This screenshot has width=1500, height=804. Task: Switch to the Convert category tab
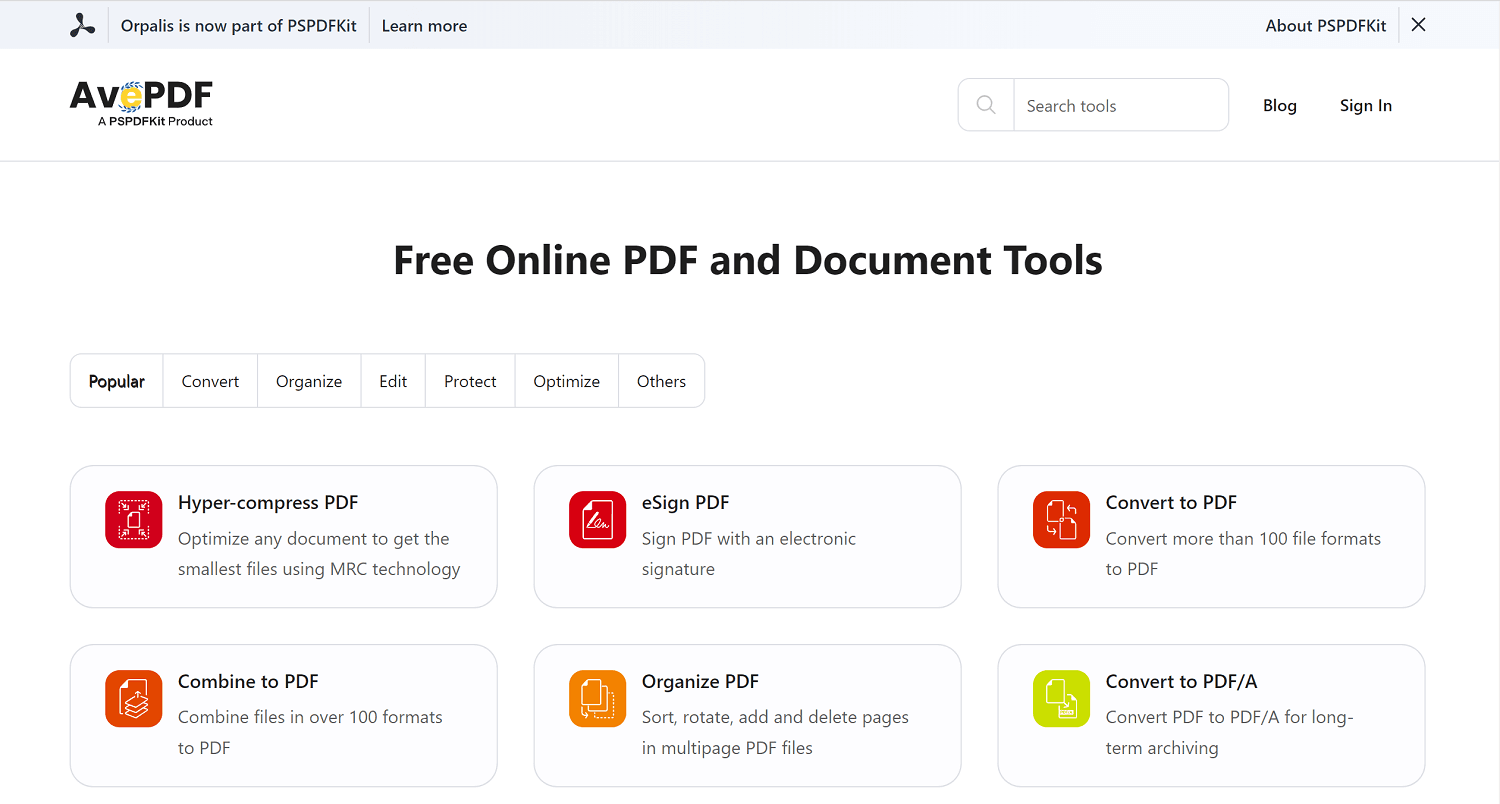pyautogui.click(x=210, y=380)
